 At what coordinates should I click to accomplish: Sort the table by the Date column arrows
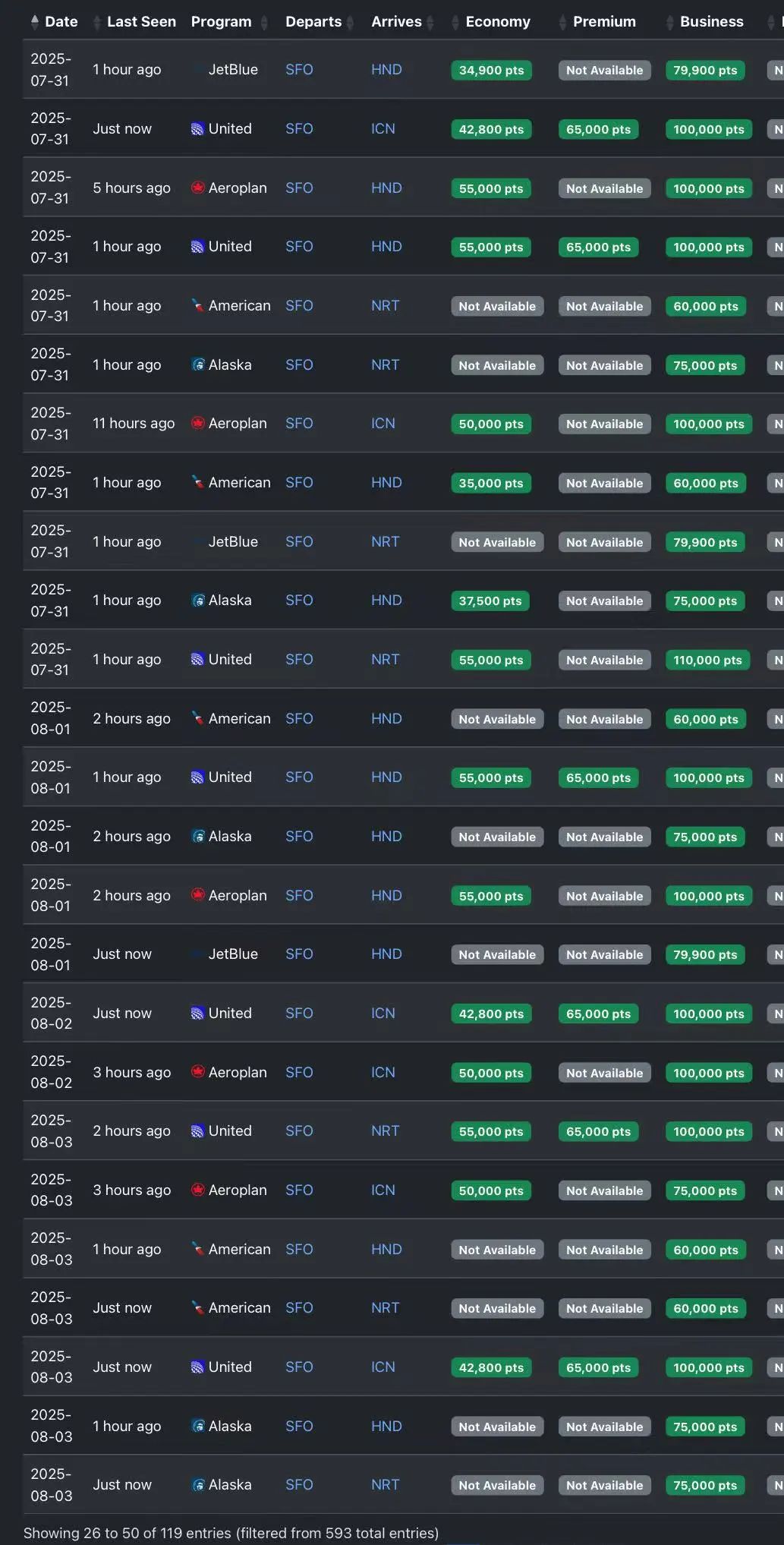[35, 22]
